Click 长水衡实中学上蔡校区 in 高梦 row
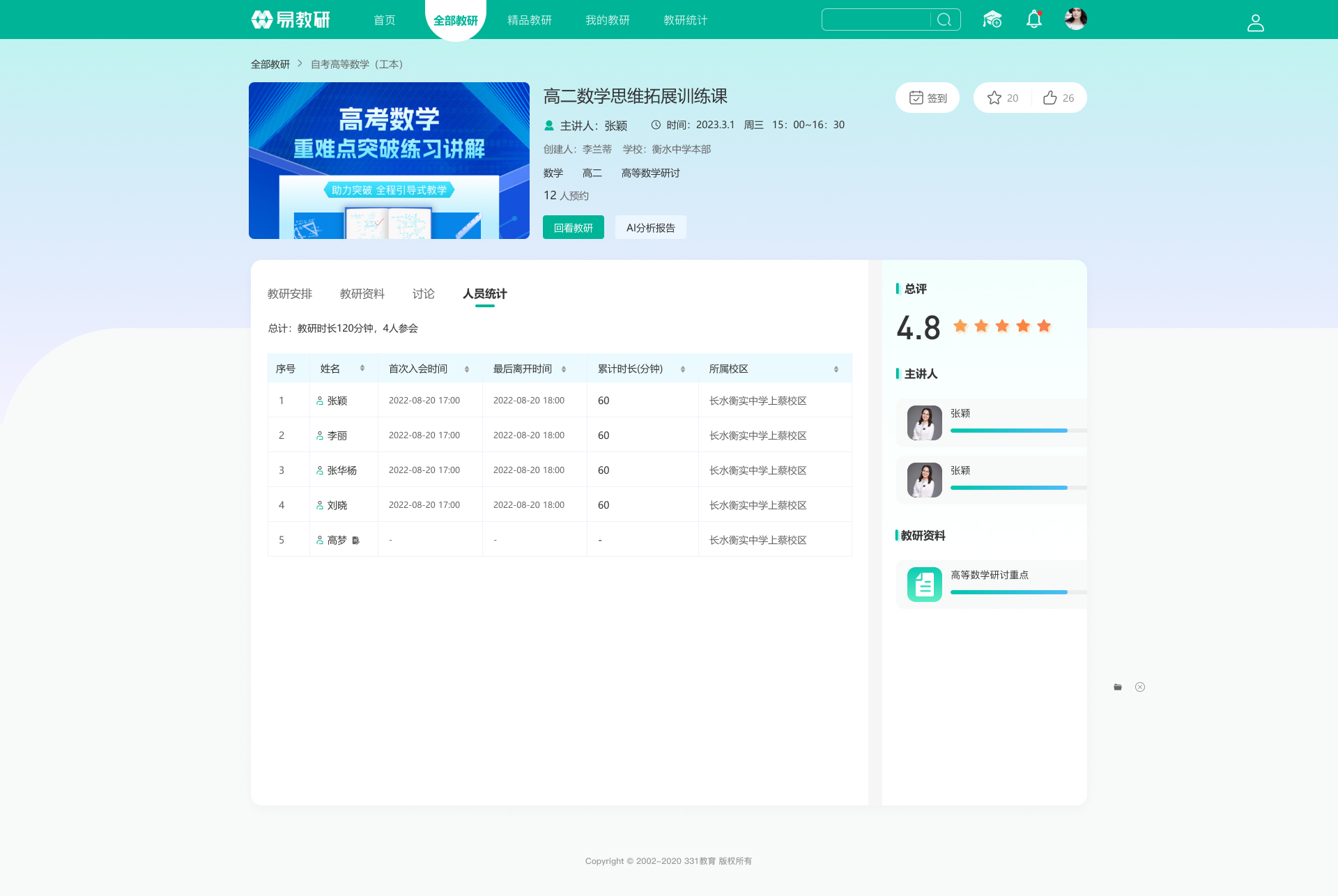1338x896 pixels. 758,540
